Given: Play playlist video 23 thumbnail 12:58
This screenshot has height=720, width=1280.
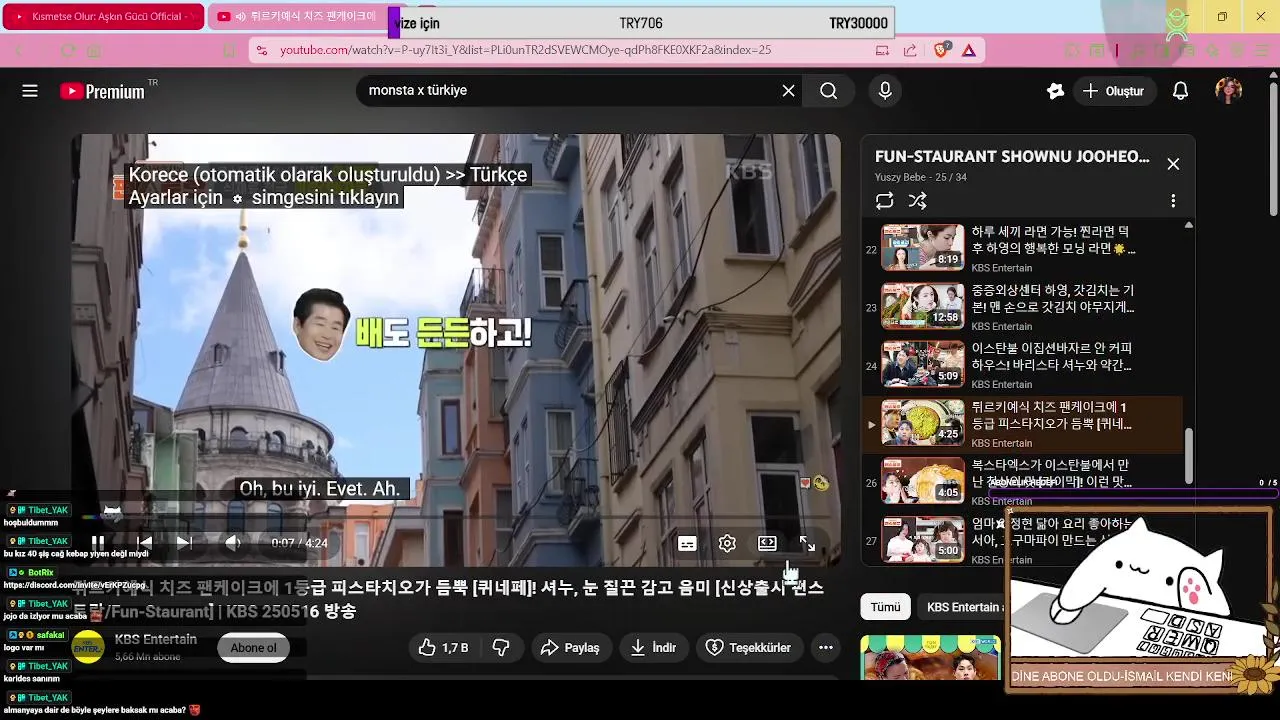Looking at the screenshot, I should click(x=922, y=306).
